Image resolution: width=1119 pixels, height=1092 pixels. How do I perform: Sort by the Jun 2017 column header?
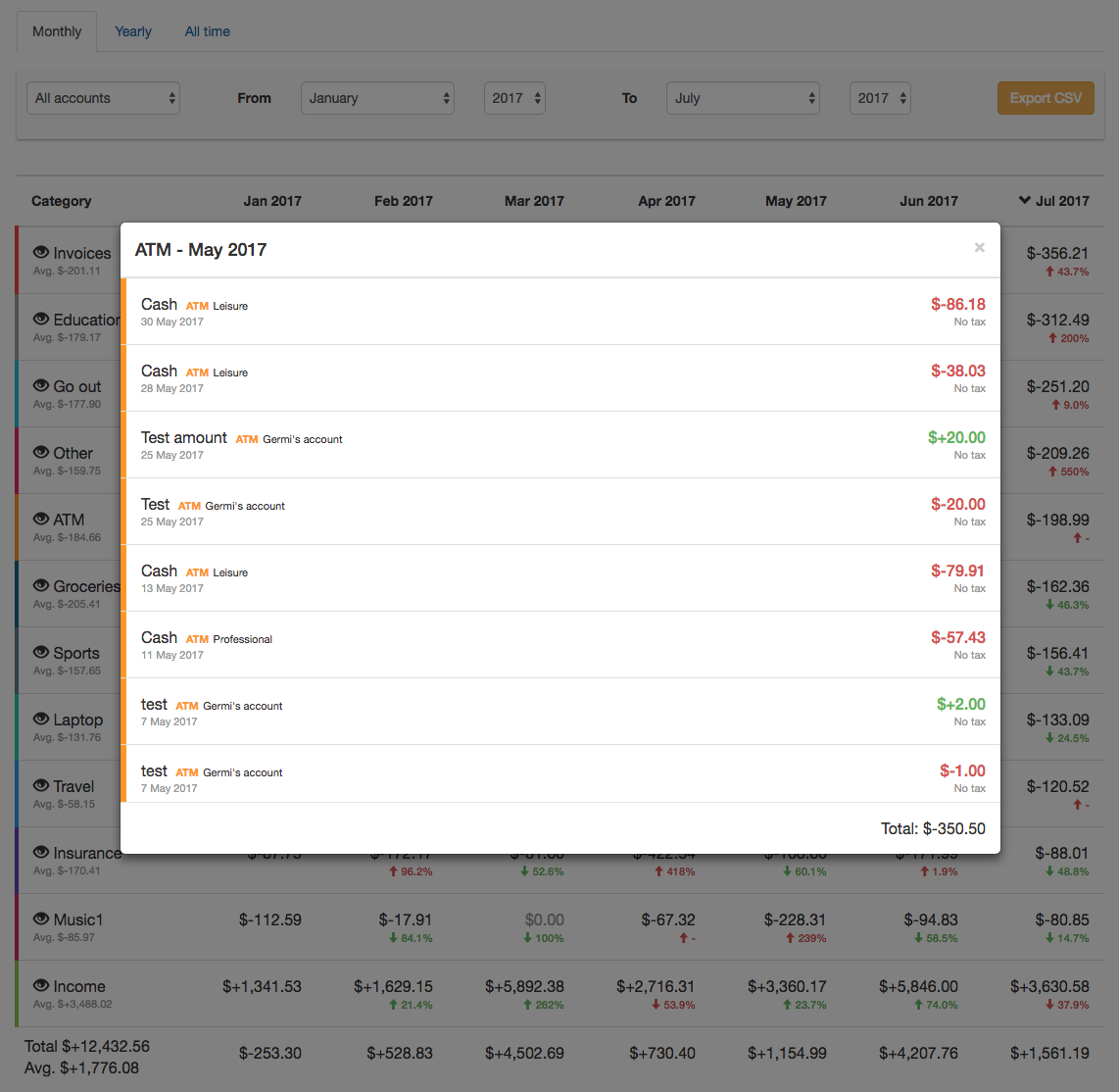coord(929,201)
